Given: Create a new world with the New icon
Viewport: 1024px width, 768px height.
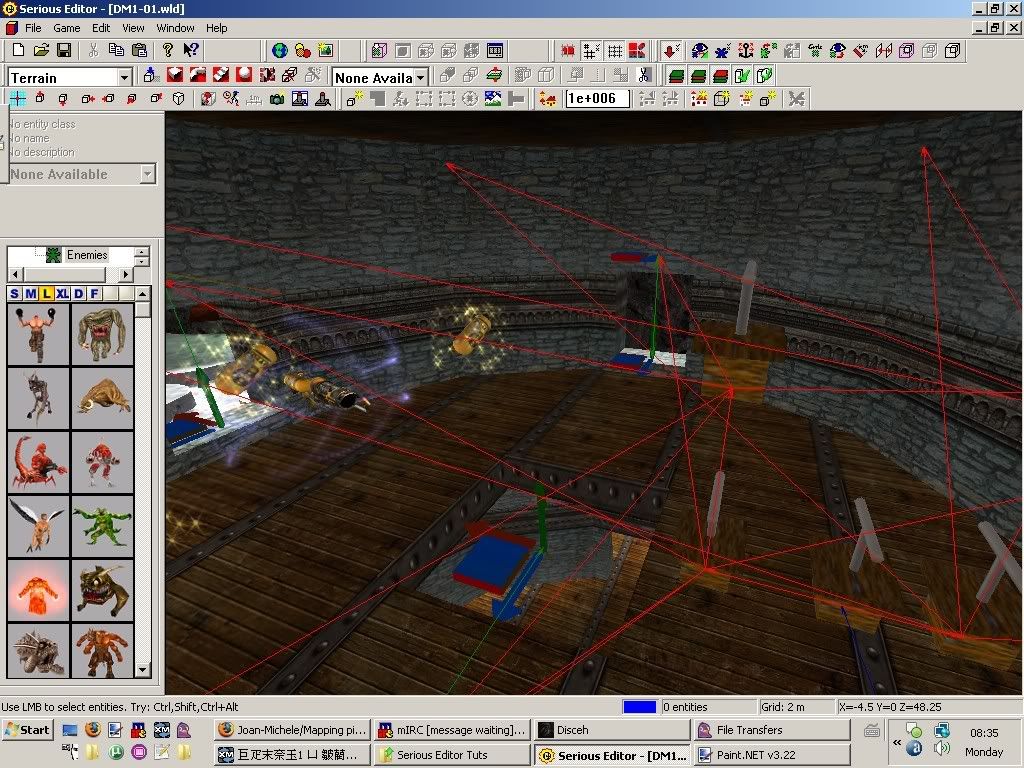Looking at the screenshot, I should [18, 50].
